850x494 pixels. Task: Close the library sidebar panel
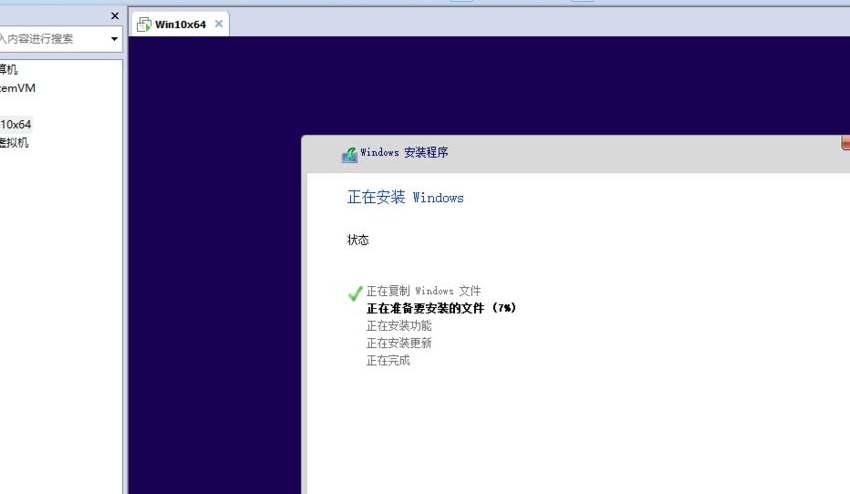114,16
